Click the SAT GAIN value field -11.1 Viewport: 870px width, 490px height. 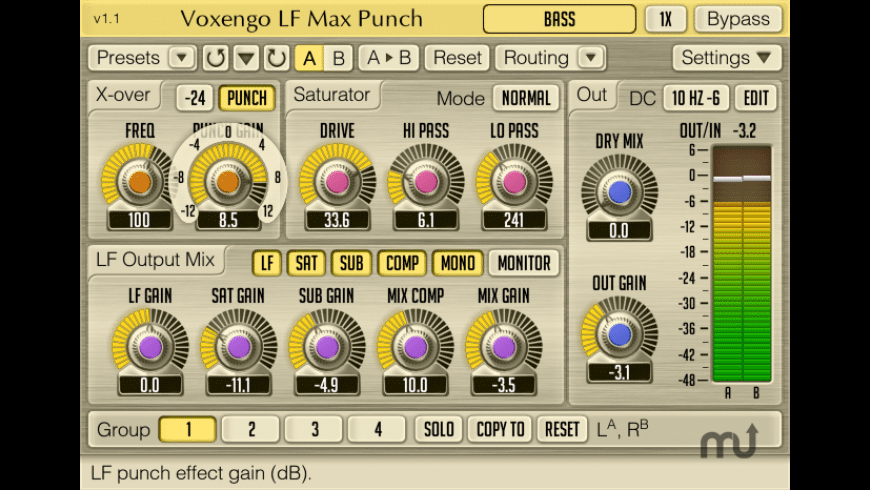tap(239, 385)
